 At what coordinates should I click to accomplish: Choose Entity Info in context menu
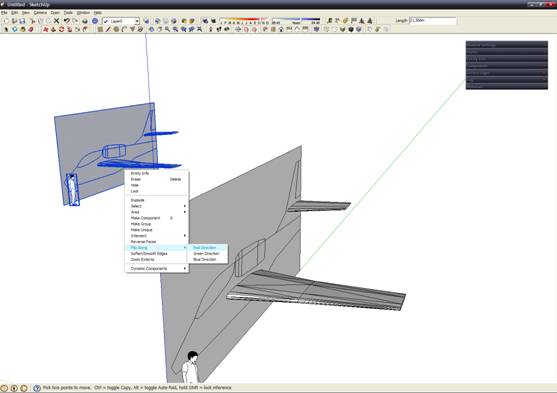tap(157, 173)
